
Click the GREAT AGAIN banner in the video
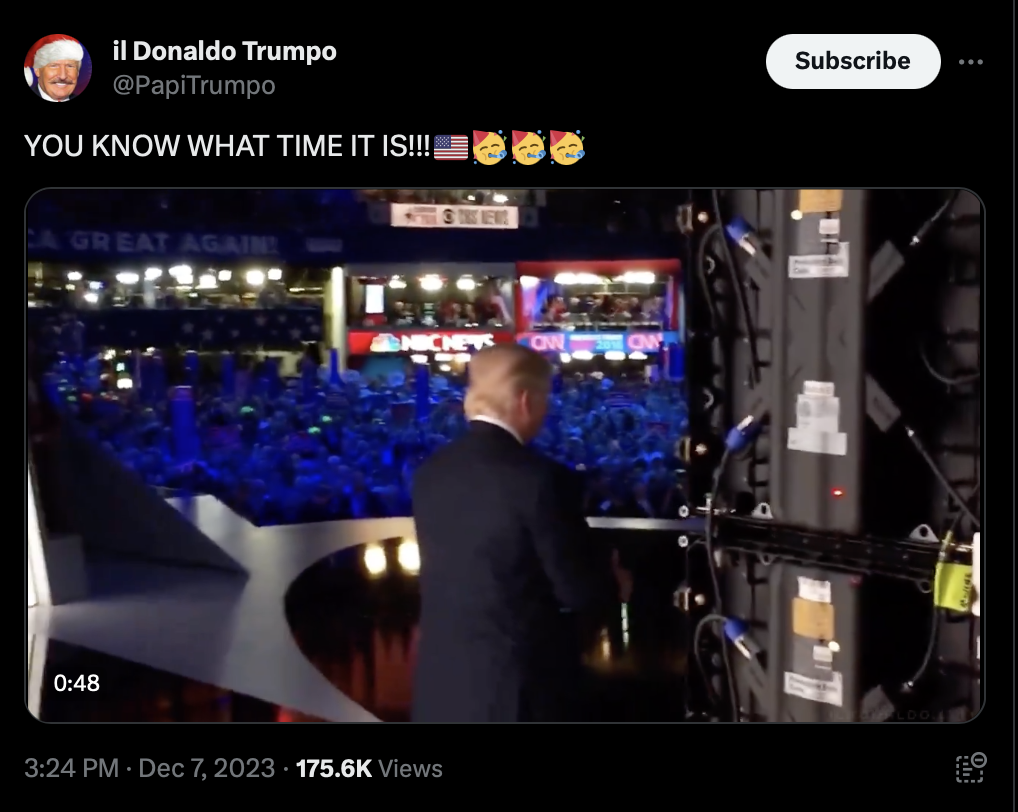pos(156,243)
